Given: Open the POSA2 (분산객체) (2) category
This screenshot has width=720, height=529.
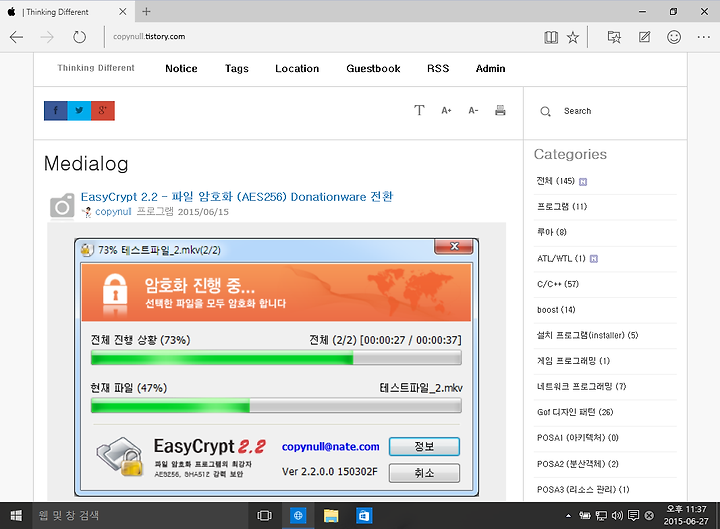Looking at the screenshot, I should point(578,464).
